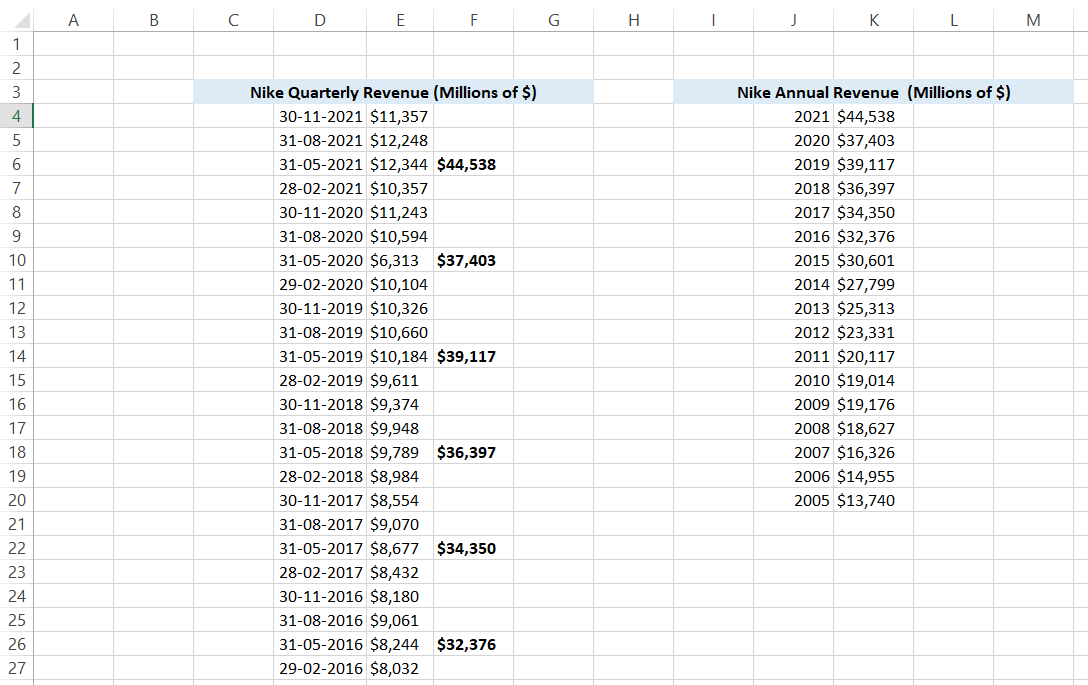Select cell showing $10,326
Screen dimensions: 1088x685
[x=400, y=308]
